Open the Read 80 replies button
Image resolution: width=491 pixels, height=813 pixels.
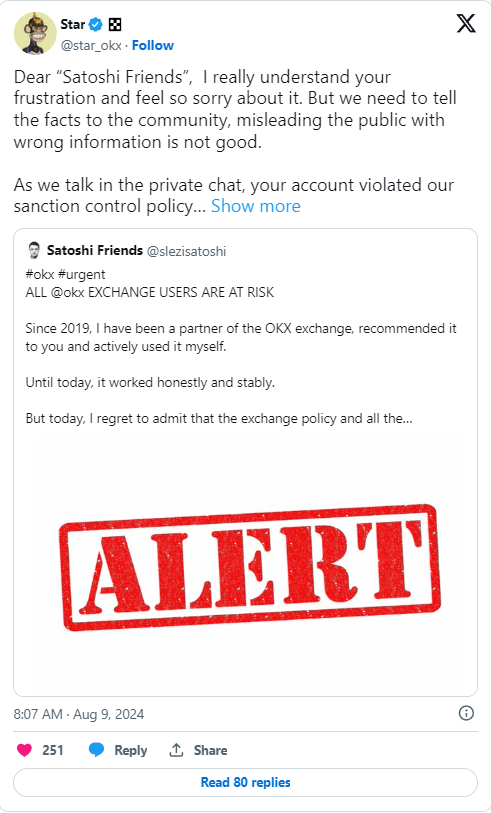(245, 782)
